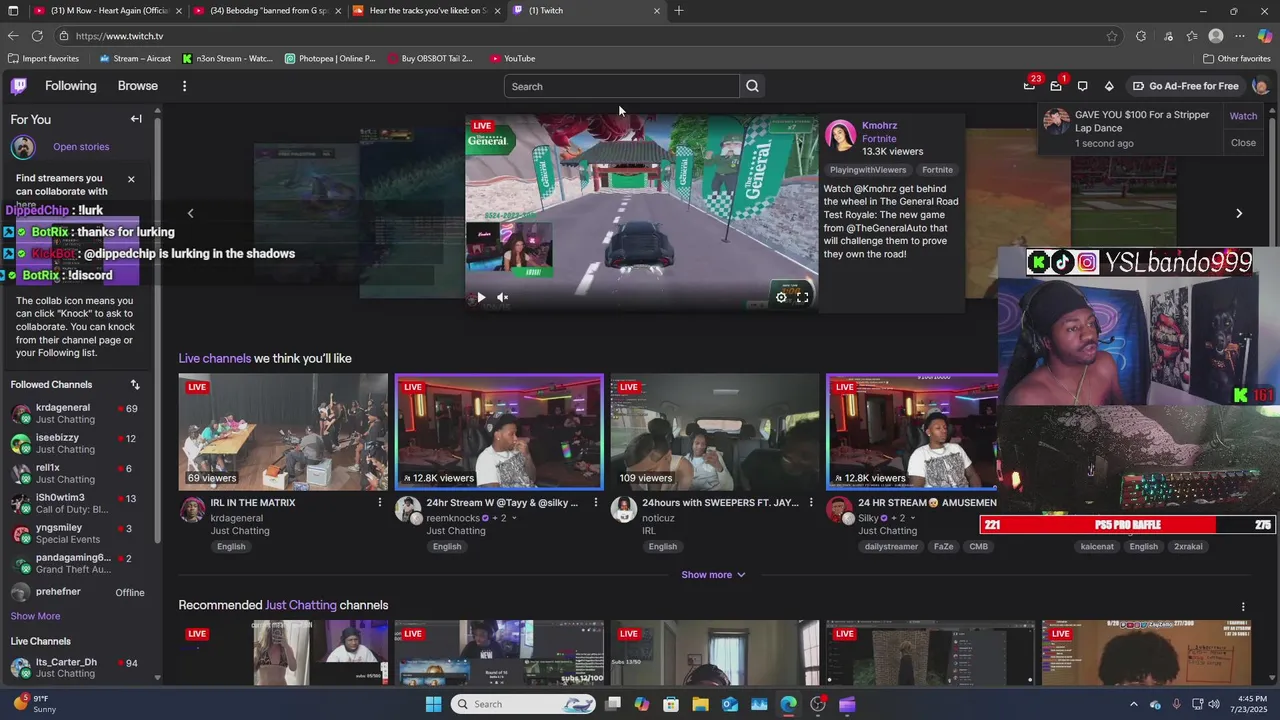Open weather widget showing 91°F
This screenshot has width=1280, height=720.
[x=33, y=704]
